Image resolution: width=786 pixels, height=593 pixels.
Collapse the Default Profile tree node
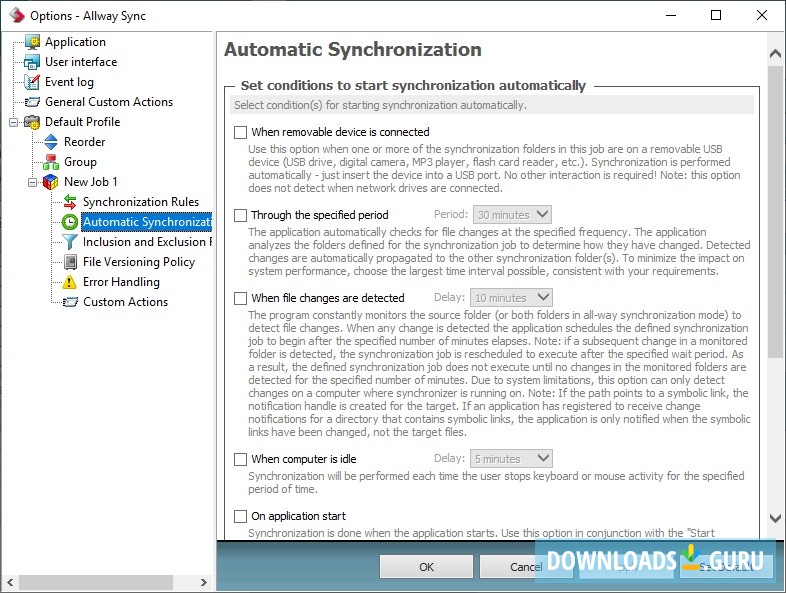tap(14, 122)
